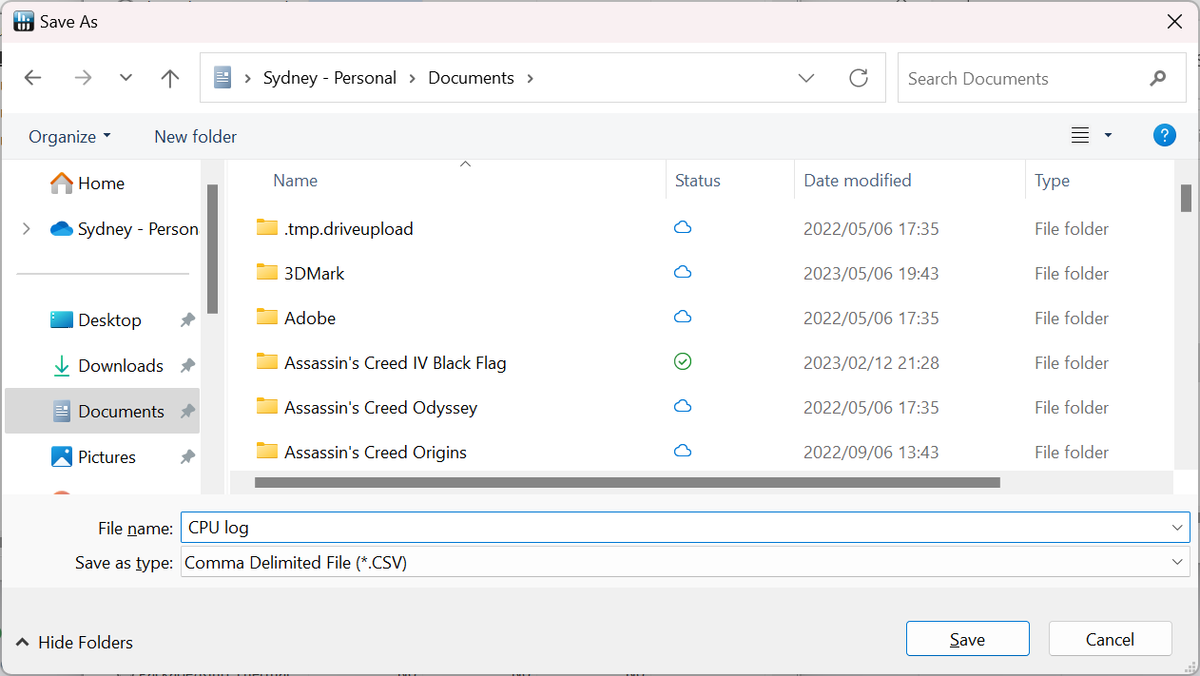Open the Organize menu

tap(69, 137)
